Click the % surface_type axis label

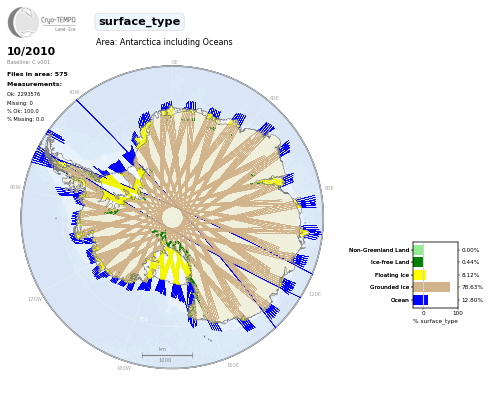click(x=435, y=321)
